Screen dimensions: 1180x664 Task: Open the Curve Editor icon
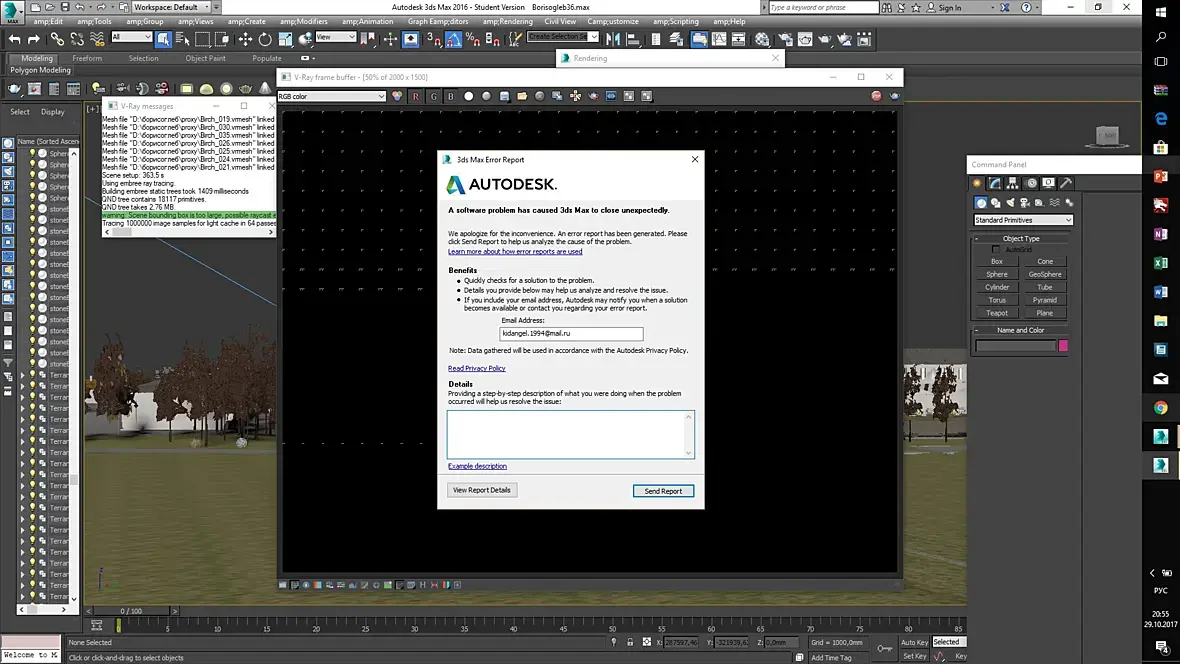(x=719, y=39)
